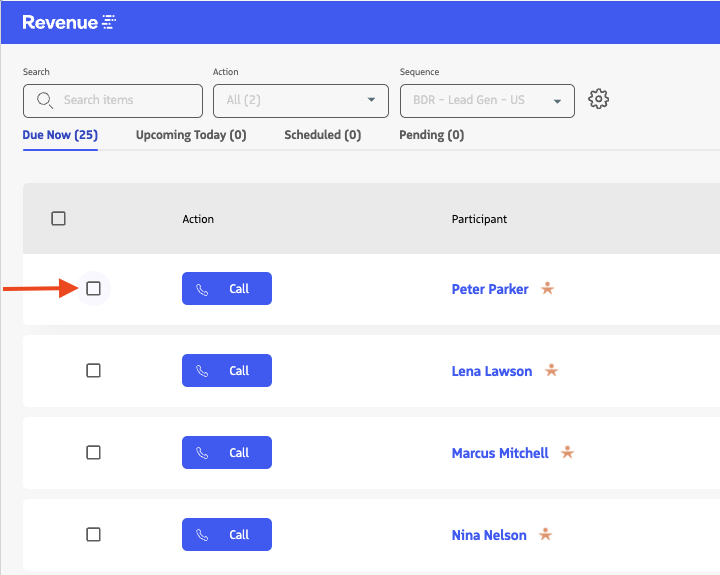
Task: Open settings via the gear icon
Action: [598, 99]
